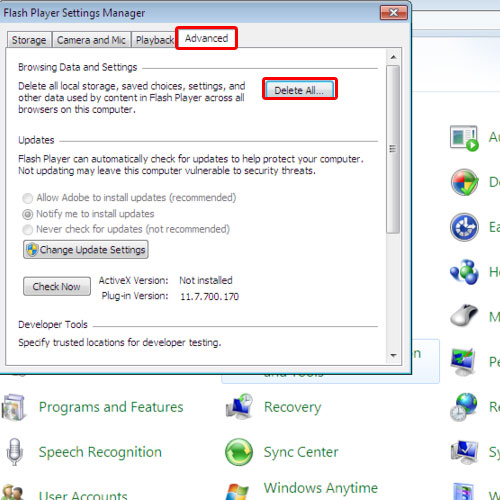Click the Ease of Access clock icon
This screenshot has height=500, width=500.
[464, 227]
